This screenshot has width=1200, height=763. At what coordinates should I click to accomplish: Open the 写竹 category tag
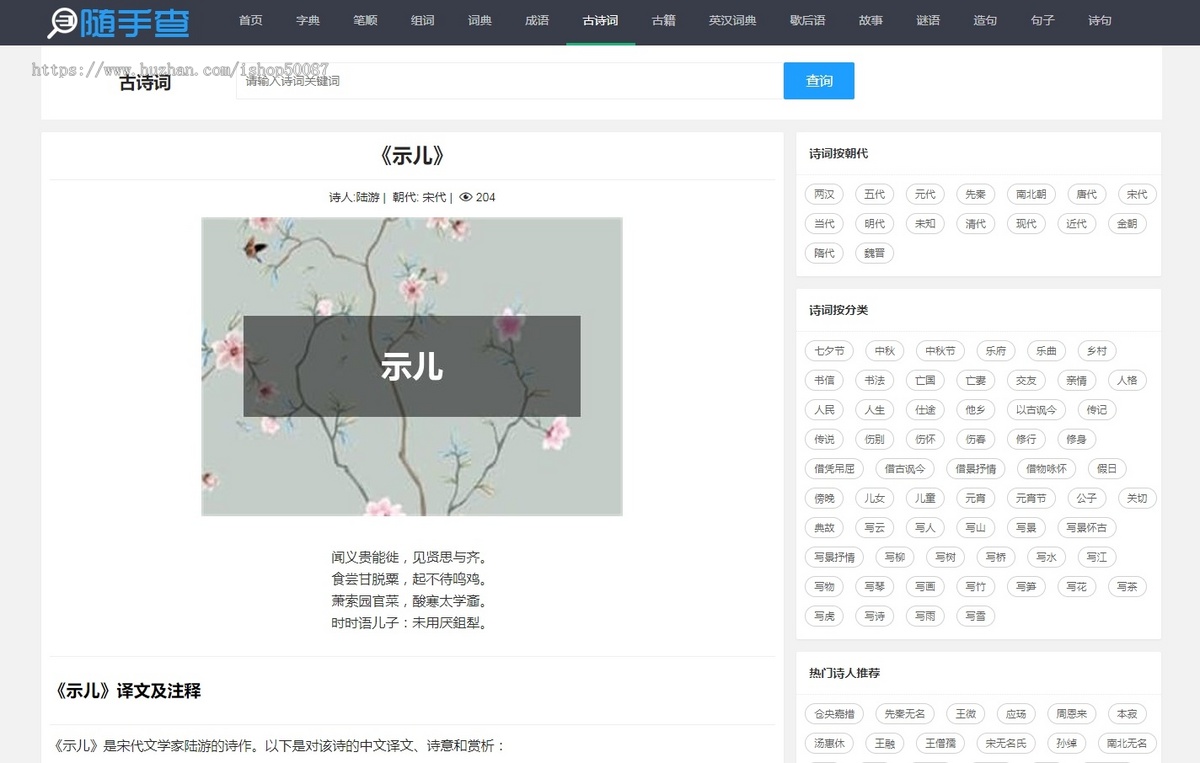click(975, 586)
